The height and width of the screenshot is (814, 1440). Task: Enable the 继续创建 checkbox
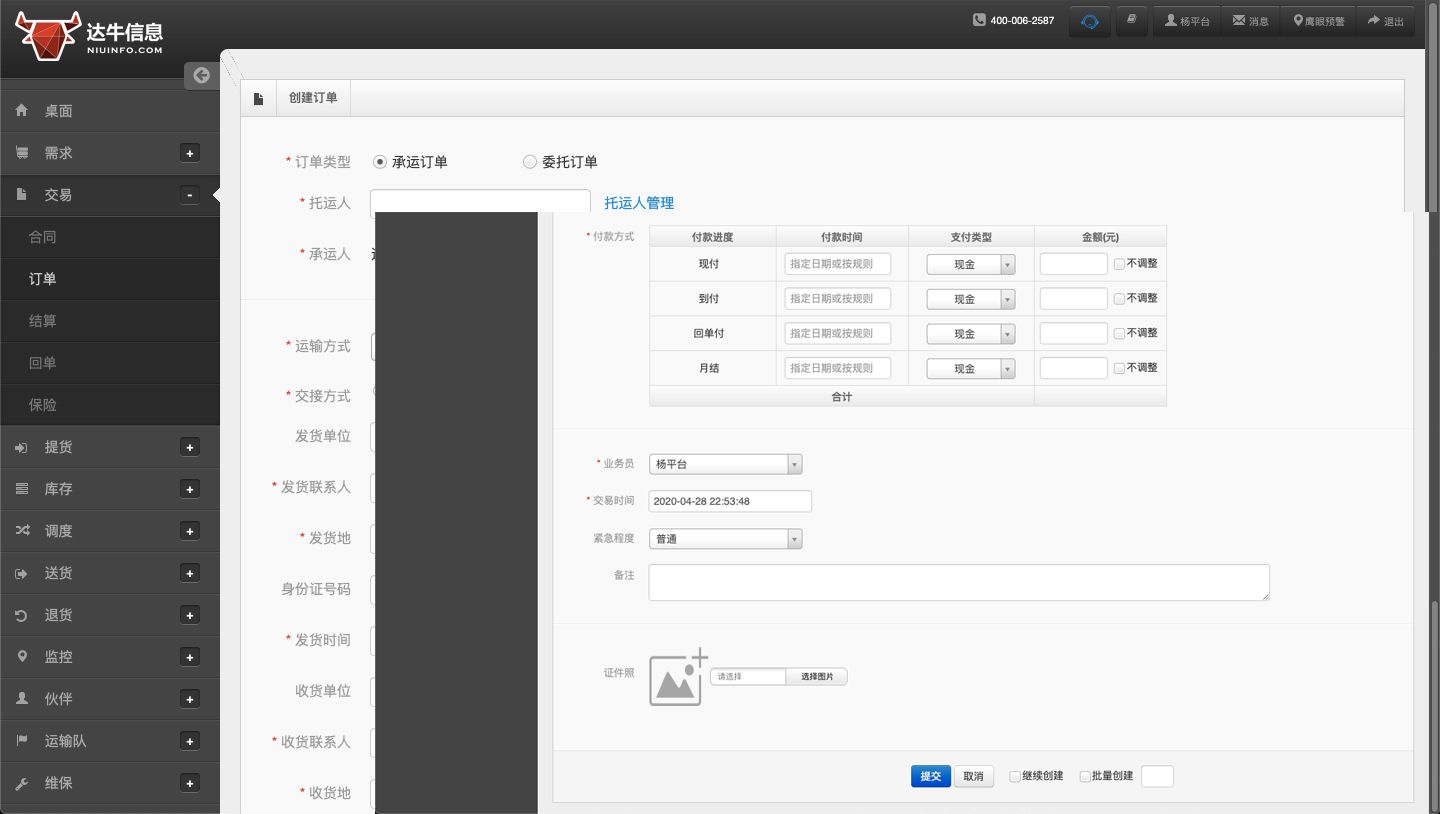point(1015,777)
